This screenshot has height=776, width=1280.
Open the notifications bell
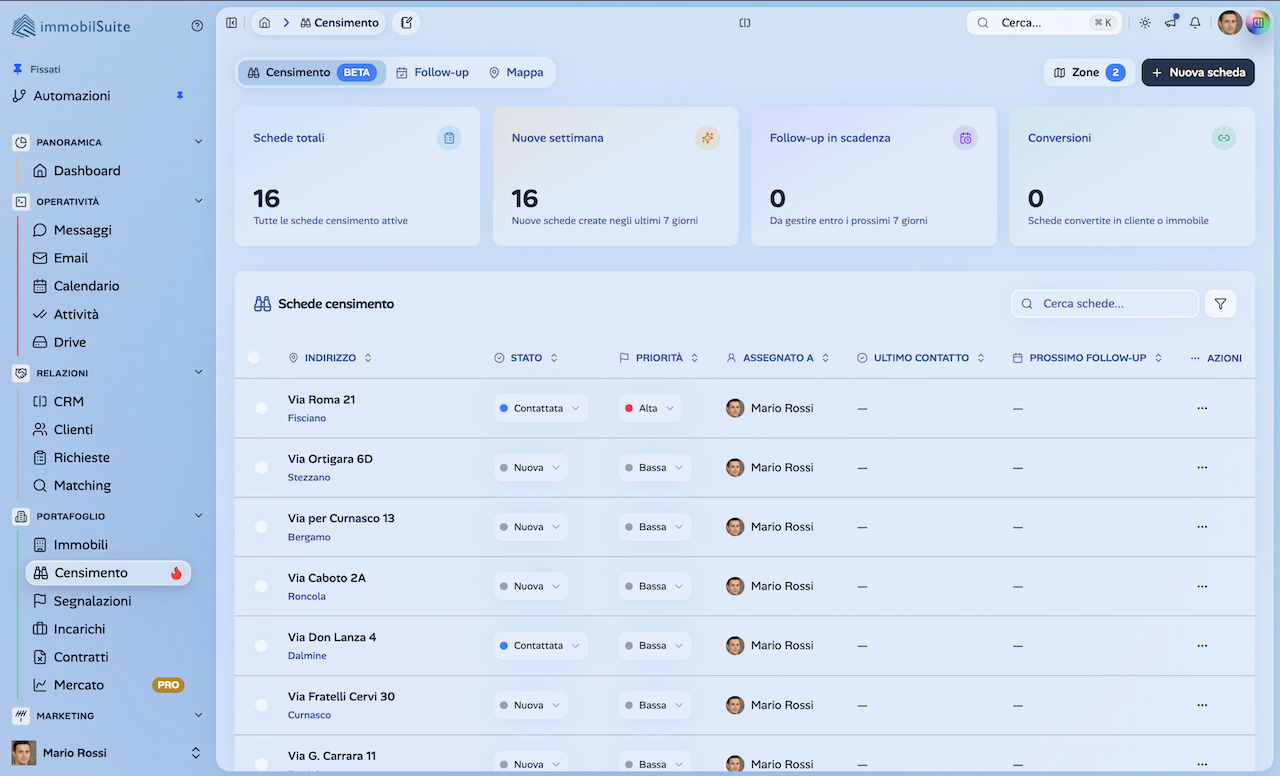[1195, 22]
